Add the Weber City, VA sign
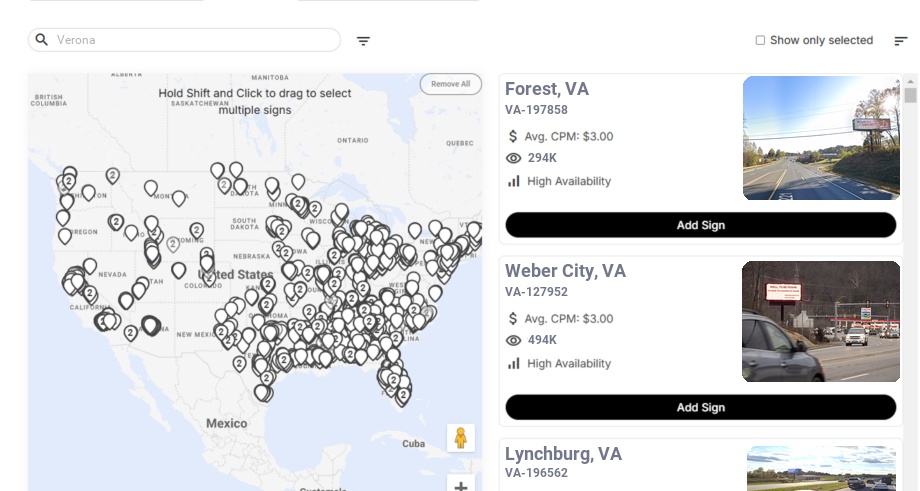The height and width of the screenshot is (491, 920). (700, 407)
